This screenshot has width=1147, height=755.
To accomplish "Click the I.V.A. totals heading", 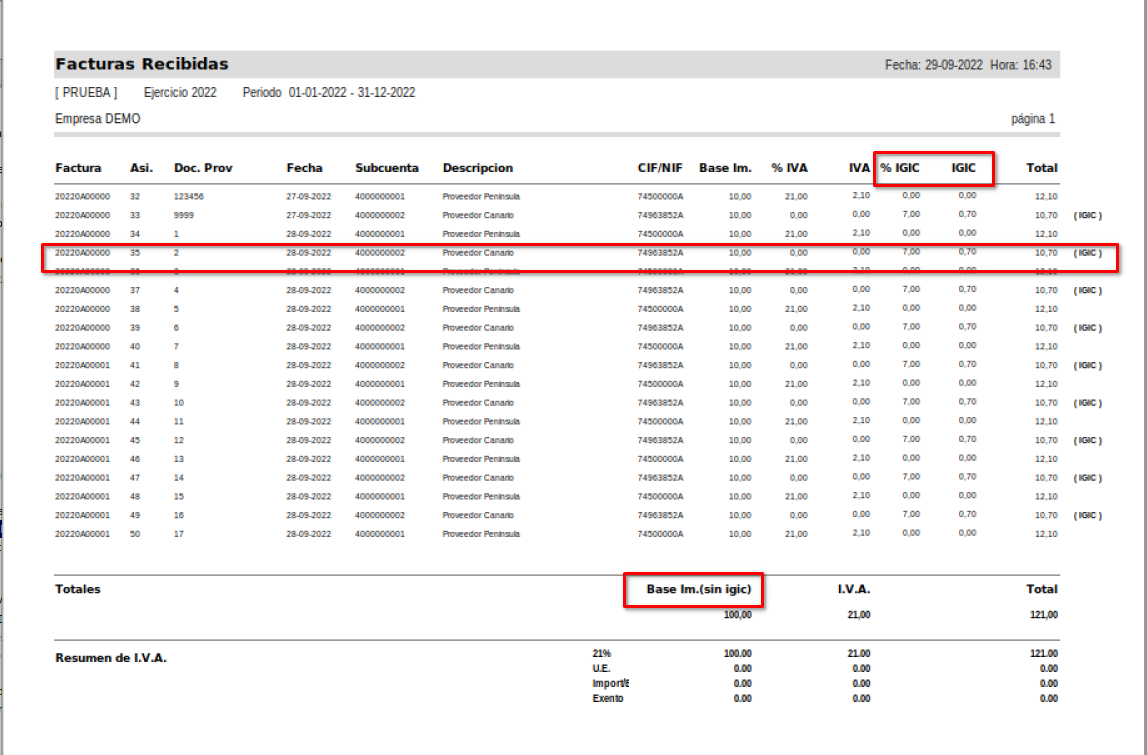I will [x=854, y=589].
